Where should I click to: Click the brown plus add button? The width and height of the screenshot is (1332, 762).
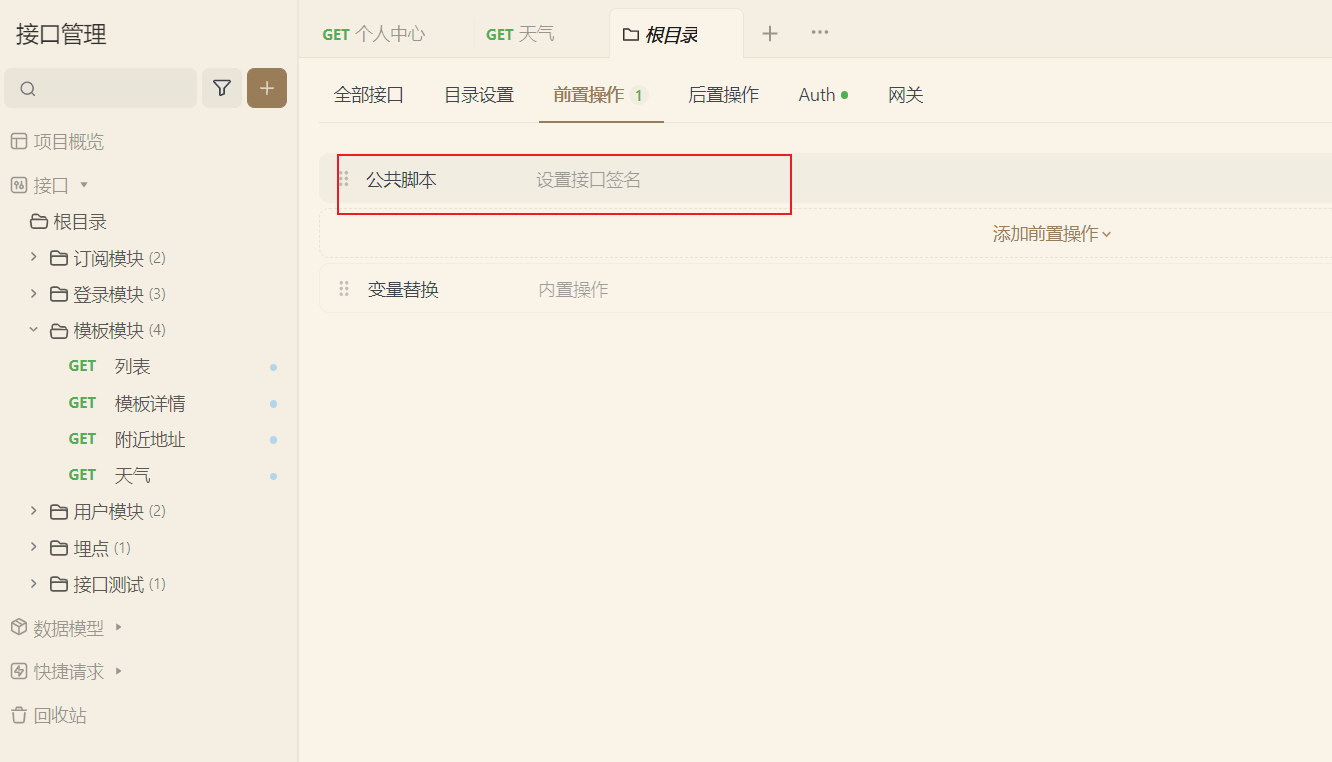pyautogui.click(x=267, y=88)
